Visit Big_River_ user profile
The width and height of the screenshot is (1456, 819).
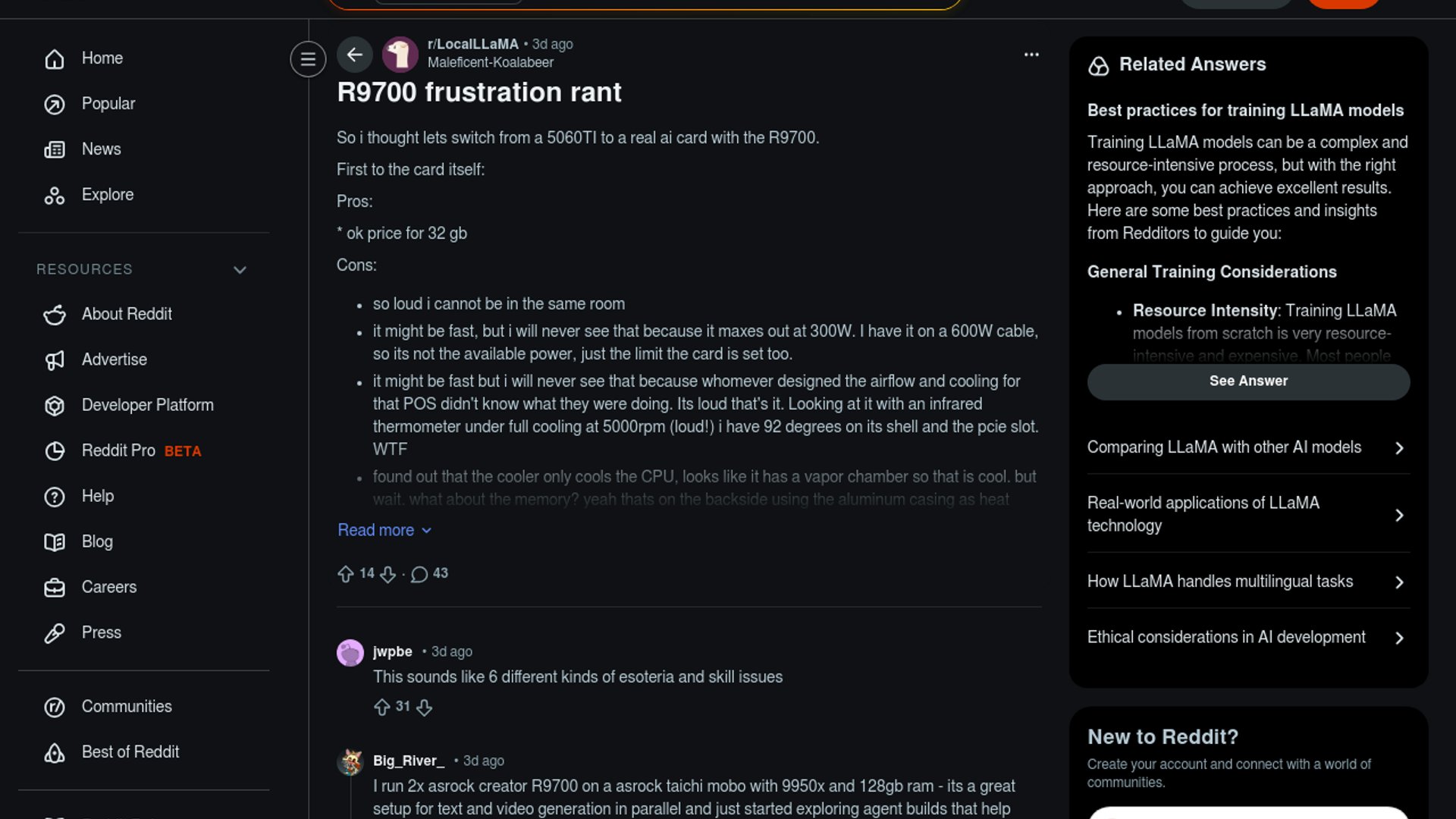[x=408, y=761]
